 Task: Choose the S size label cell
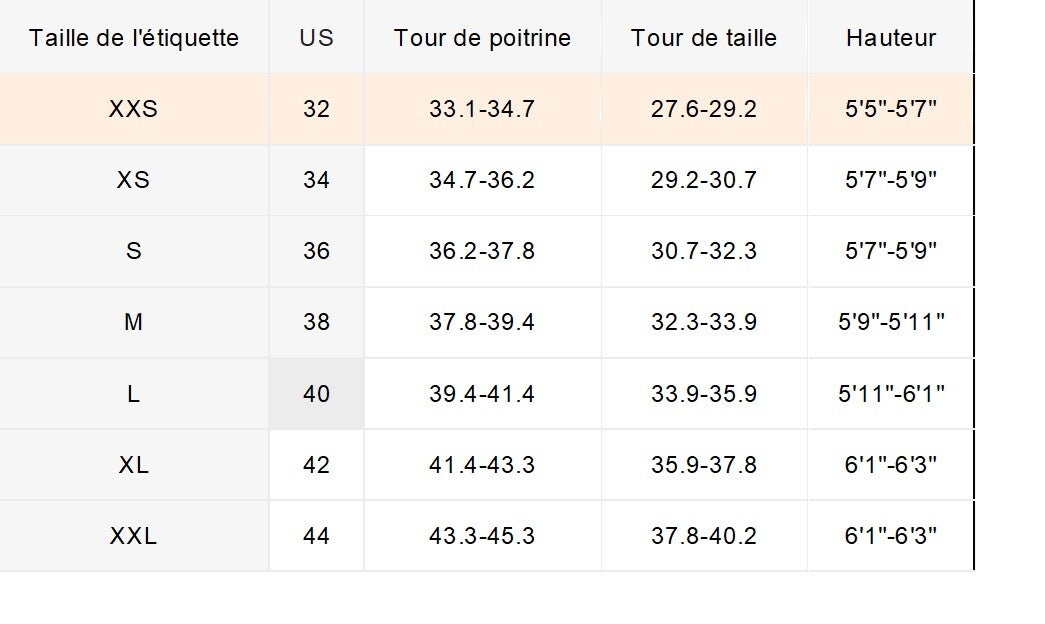(134, 251)
